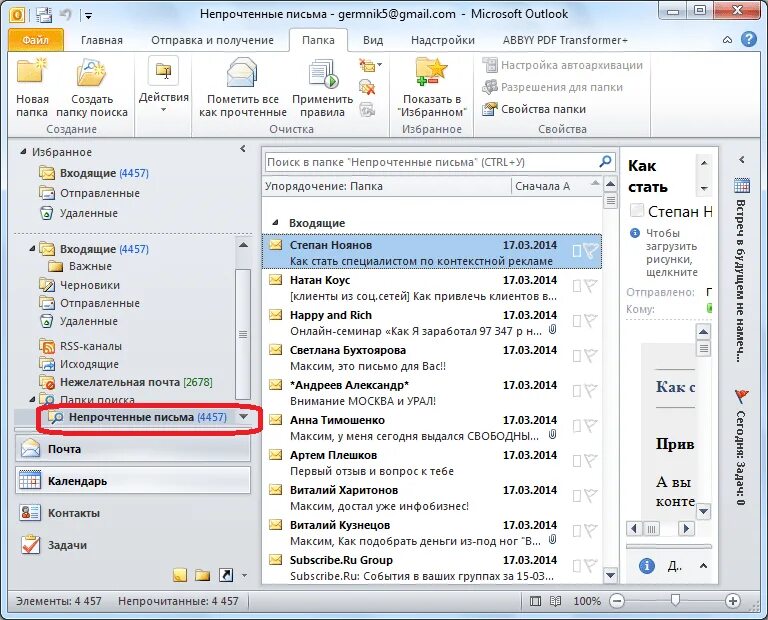Image resolution: width=768 pixels, height=620 pixels.
Task: Open the Исходящие outbox folder
Action: (79, 364)
